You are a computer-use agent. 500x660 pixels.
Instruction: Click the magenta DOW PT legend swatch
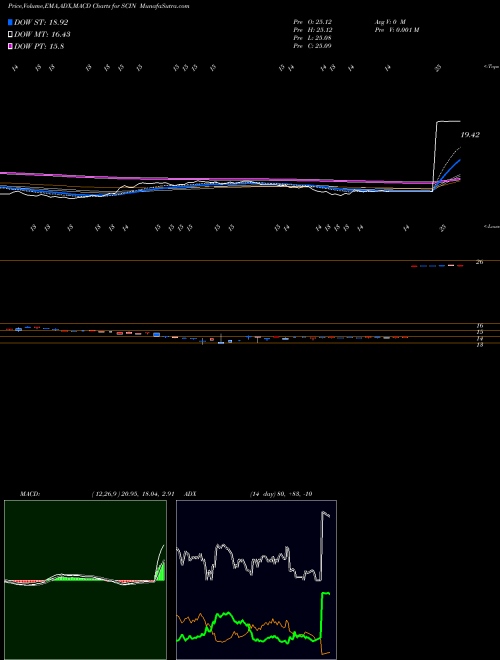click(x=10, y=47)
